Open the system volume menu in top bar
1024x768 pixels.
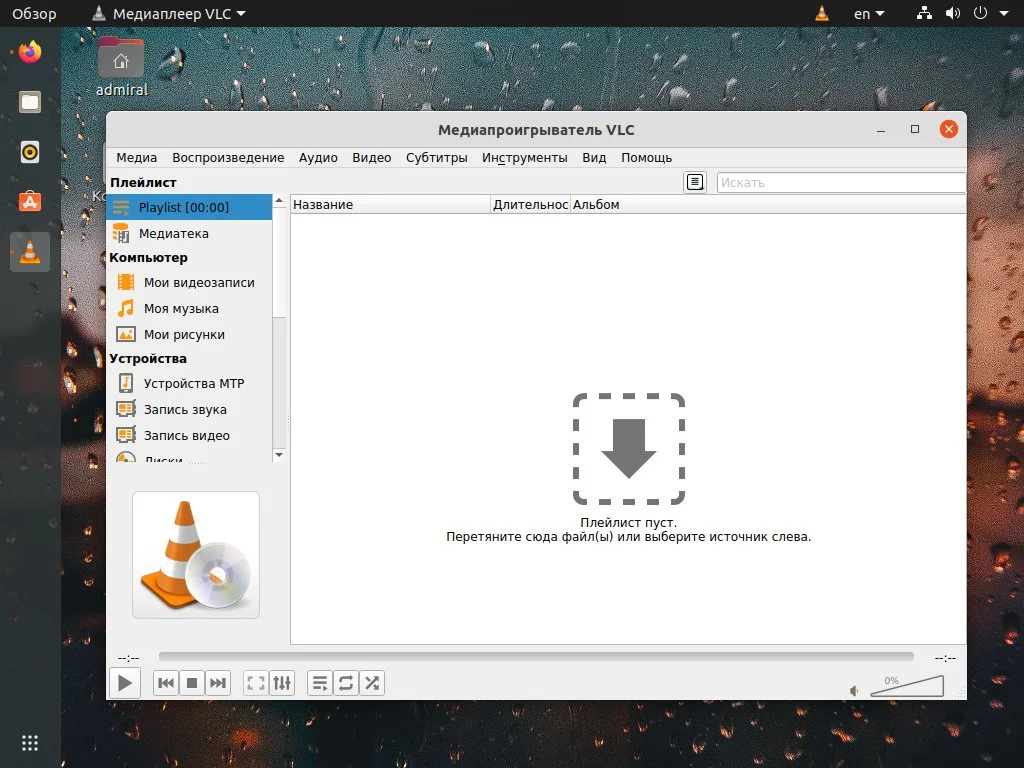pos(952,13)
